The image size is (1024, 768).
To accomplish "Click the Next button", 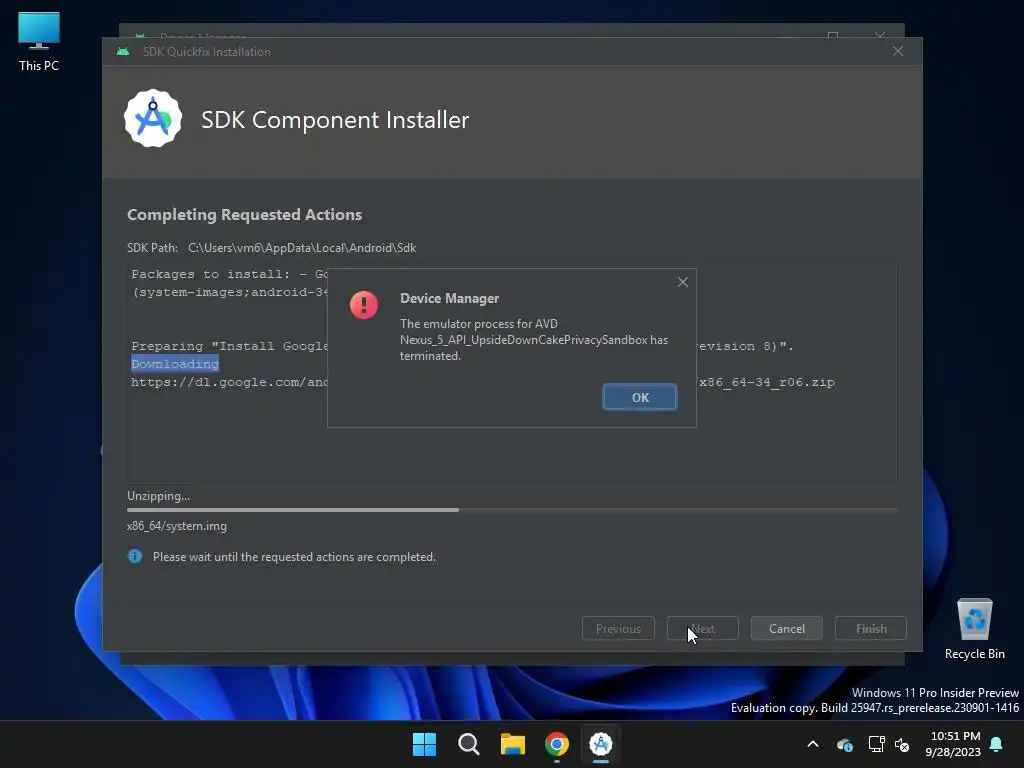I will point(703,628).
